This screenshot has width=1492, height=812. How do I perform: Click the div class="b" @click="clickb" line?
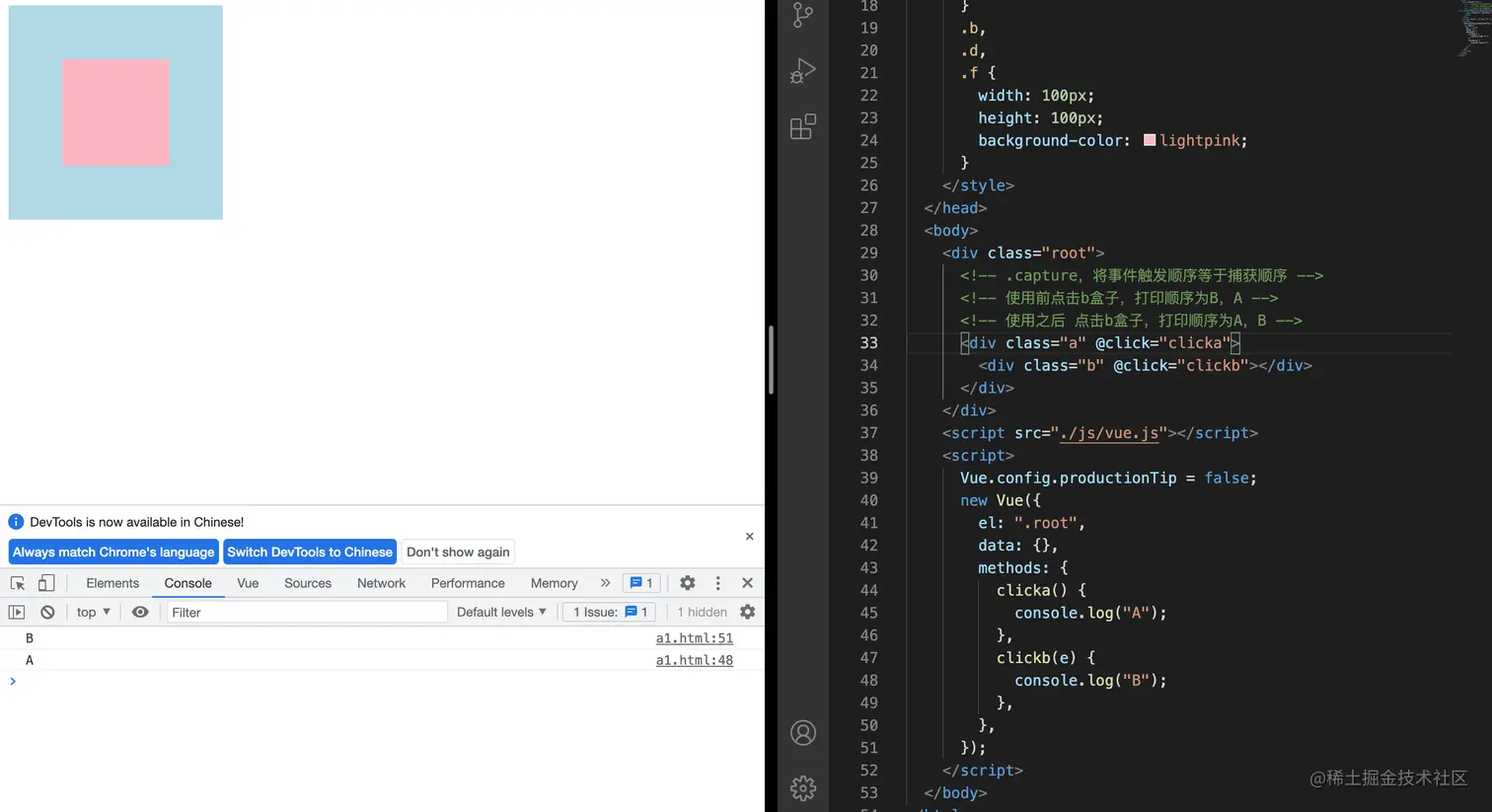1145,365
